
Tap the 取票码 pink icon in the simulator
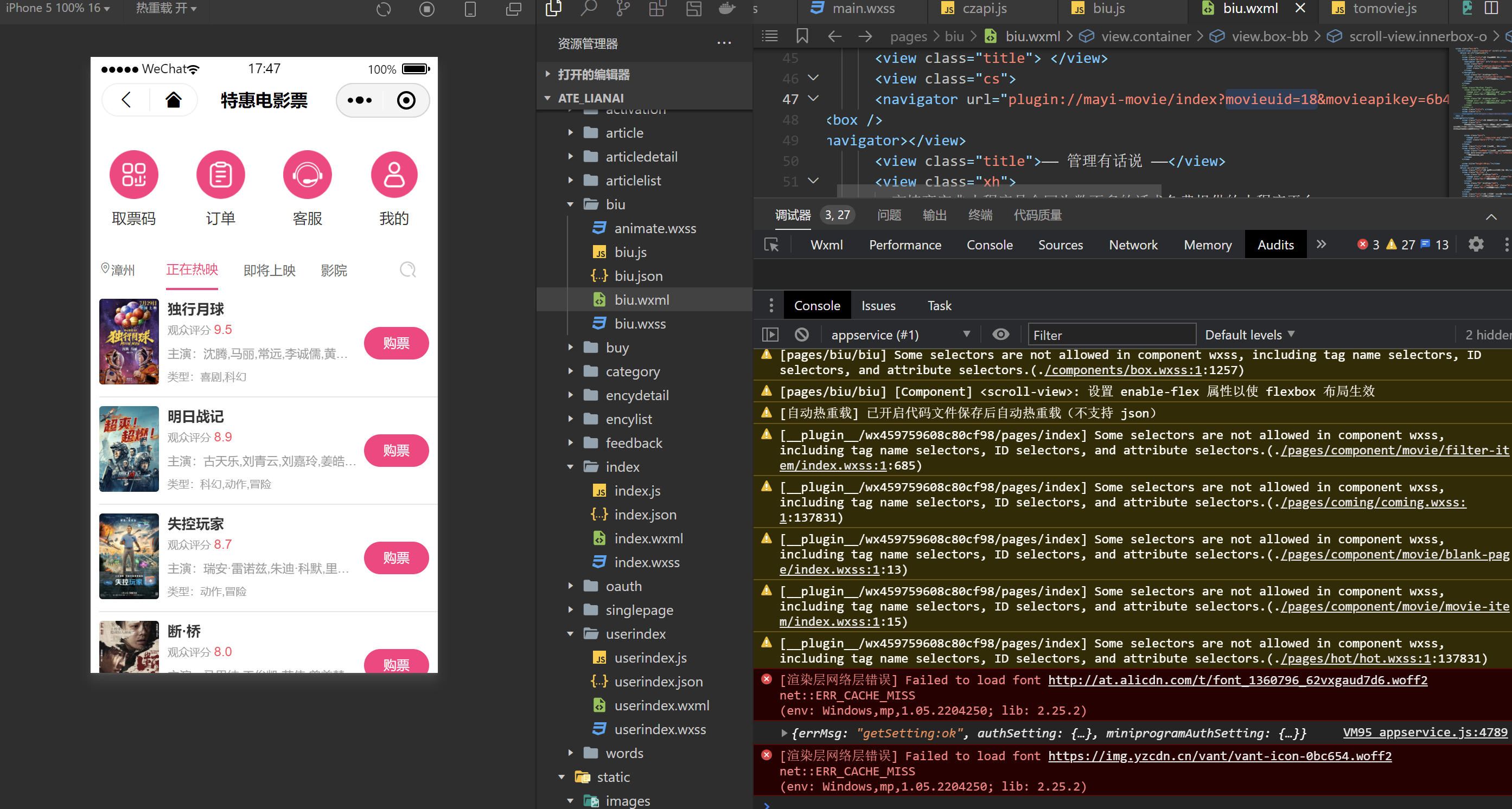tap(134, 174)
